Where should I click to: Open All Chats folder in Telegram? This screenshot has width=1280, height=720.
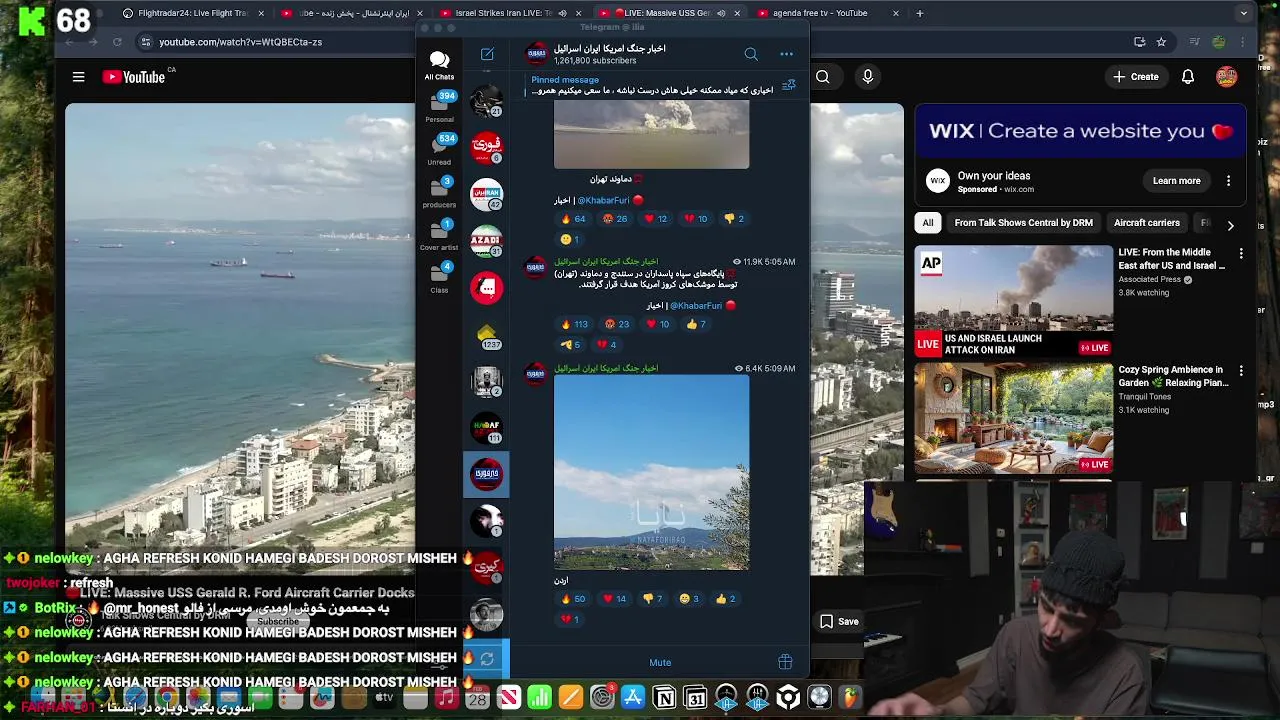(x=439, y=65)
